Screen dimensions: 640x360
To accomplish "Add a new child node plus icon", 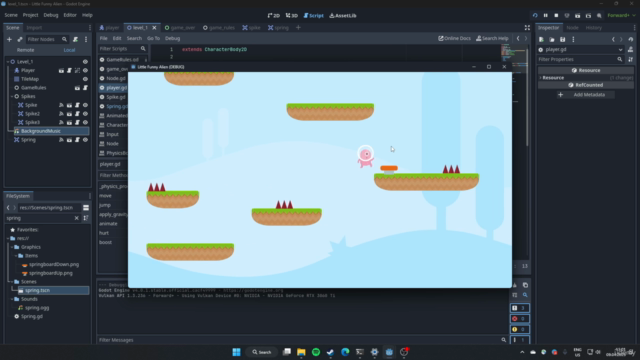I will click(x=9, y=39).
